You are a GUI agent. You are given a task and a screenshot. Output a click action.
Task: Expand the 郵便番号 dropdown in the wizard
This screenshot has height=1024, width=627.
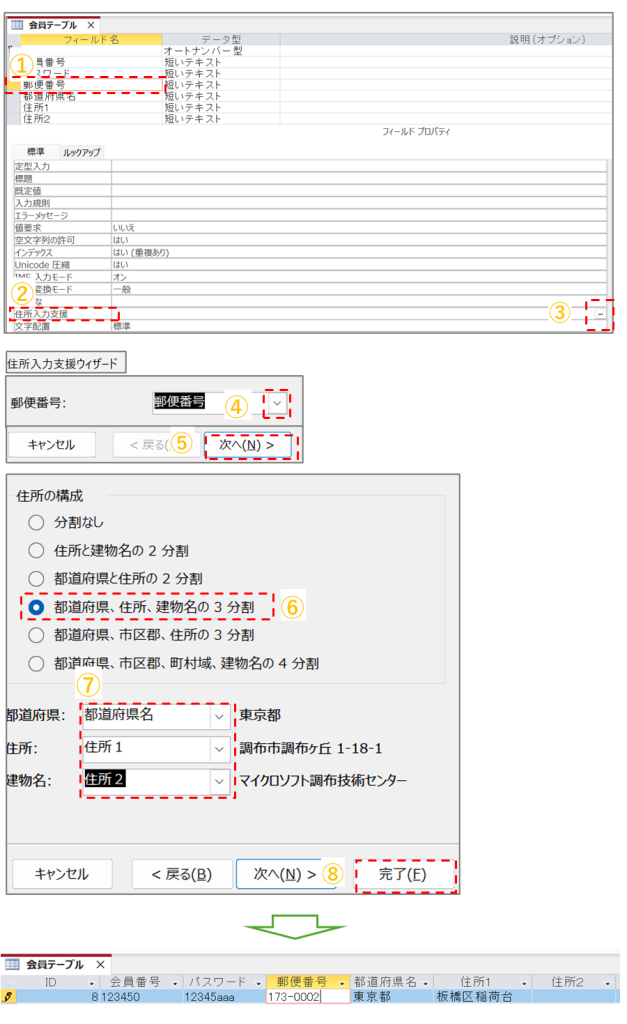click(x=277, y=402)
